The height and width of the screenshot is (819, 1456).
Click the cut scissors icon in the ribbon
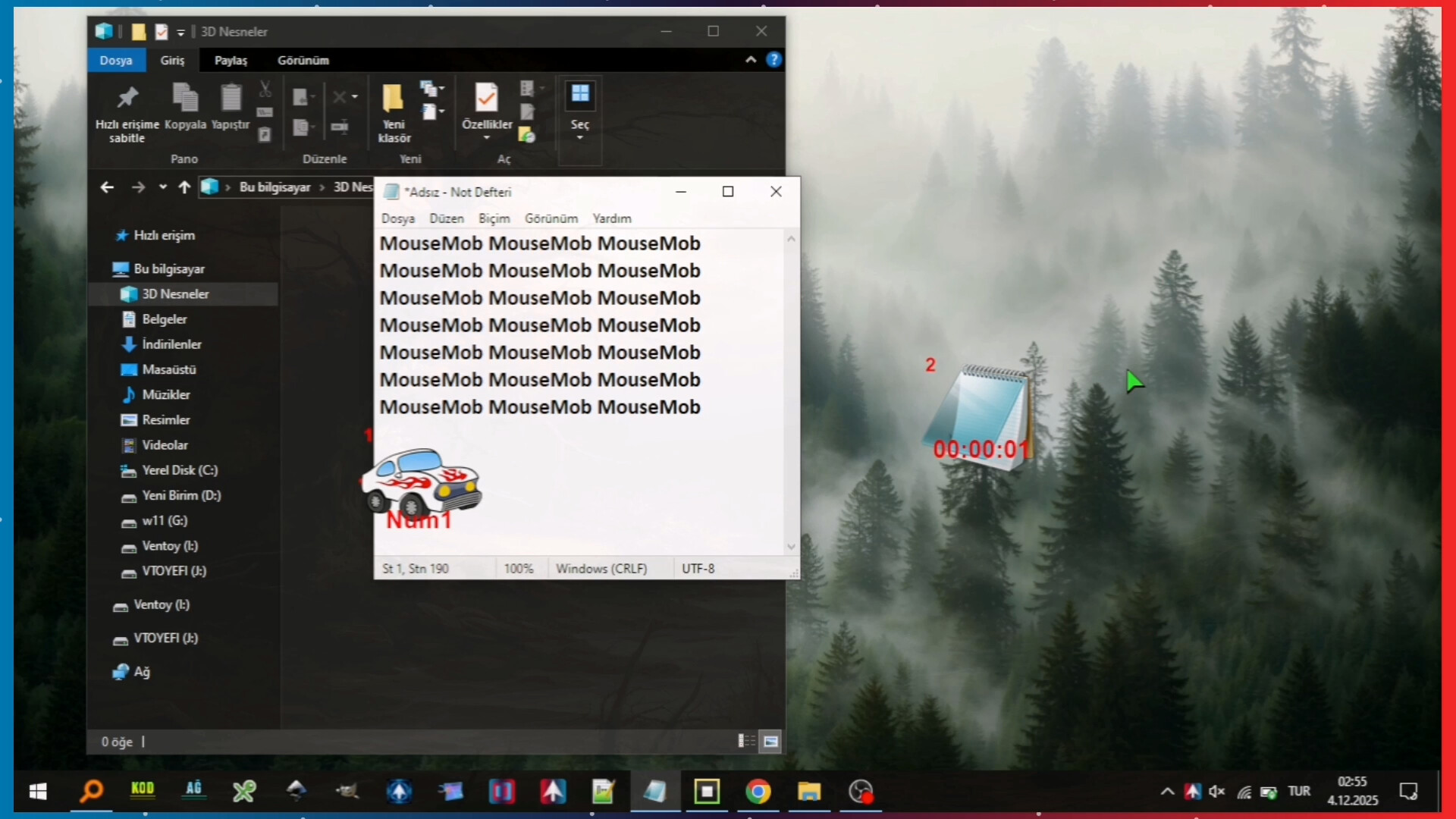pyautogui.click(x=264, y=89)
